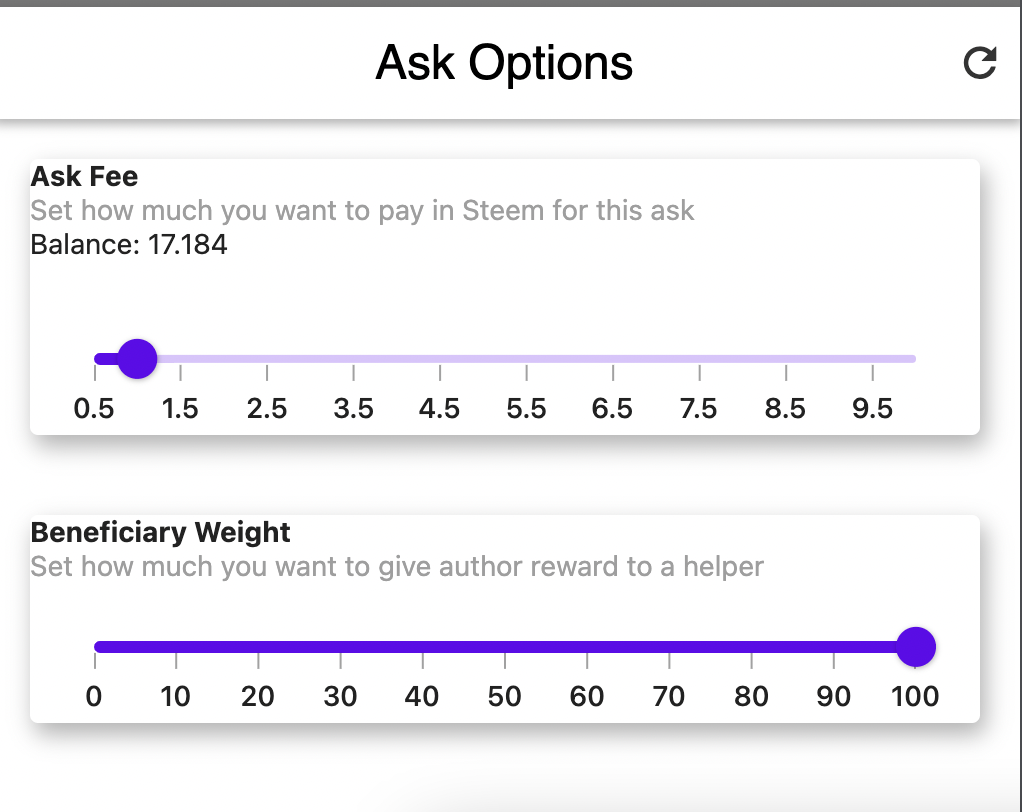Viewport: 1022px width, 812px height.
Task: Set Ask Fee slider to 9.5
Action: pos(872,358)
